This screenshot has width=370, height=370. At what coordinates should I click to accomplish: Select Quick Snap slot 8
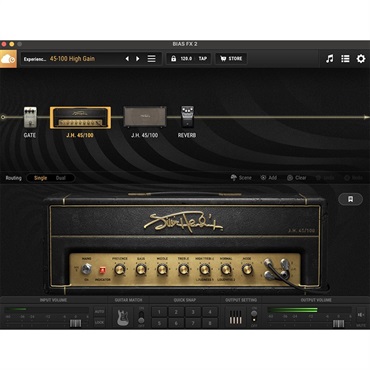(x=210, y=323)
